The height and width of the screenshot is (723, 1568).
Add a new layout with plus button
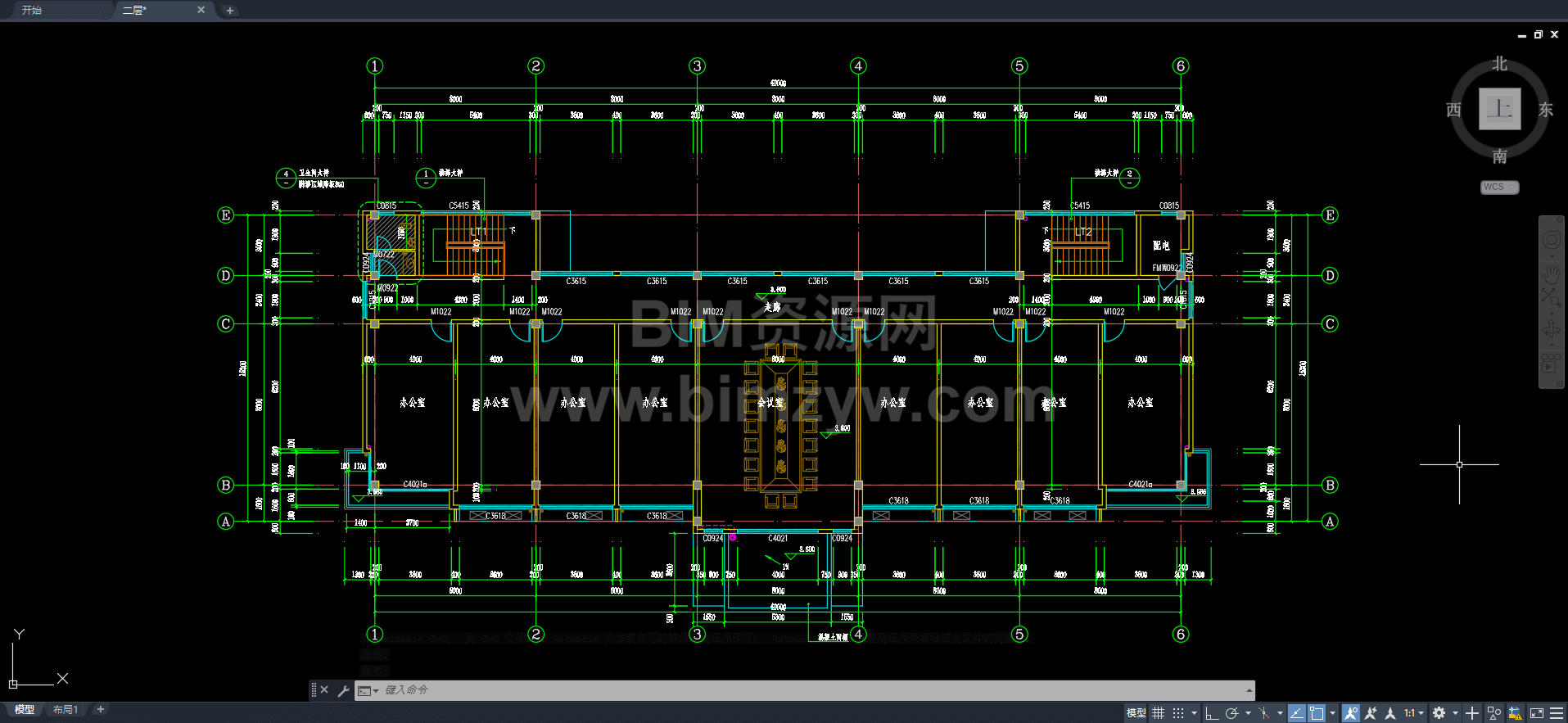click(x=100, y=709)
